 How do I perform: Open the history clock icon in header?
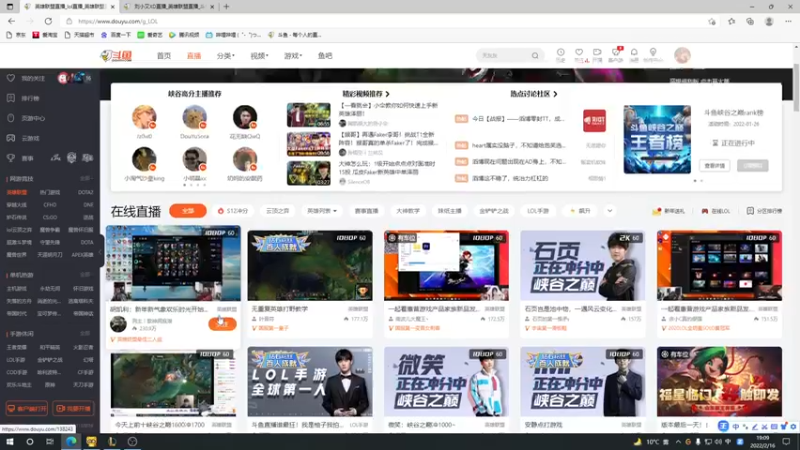tap(560, 53)
